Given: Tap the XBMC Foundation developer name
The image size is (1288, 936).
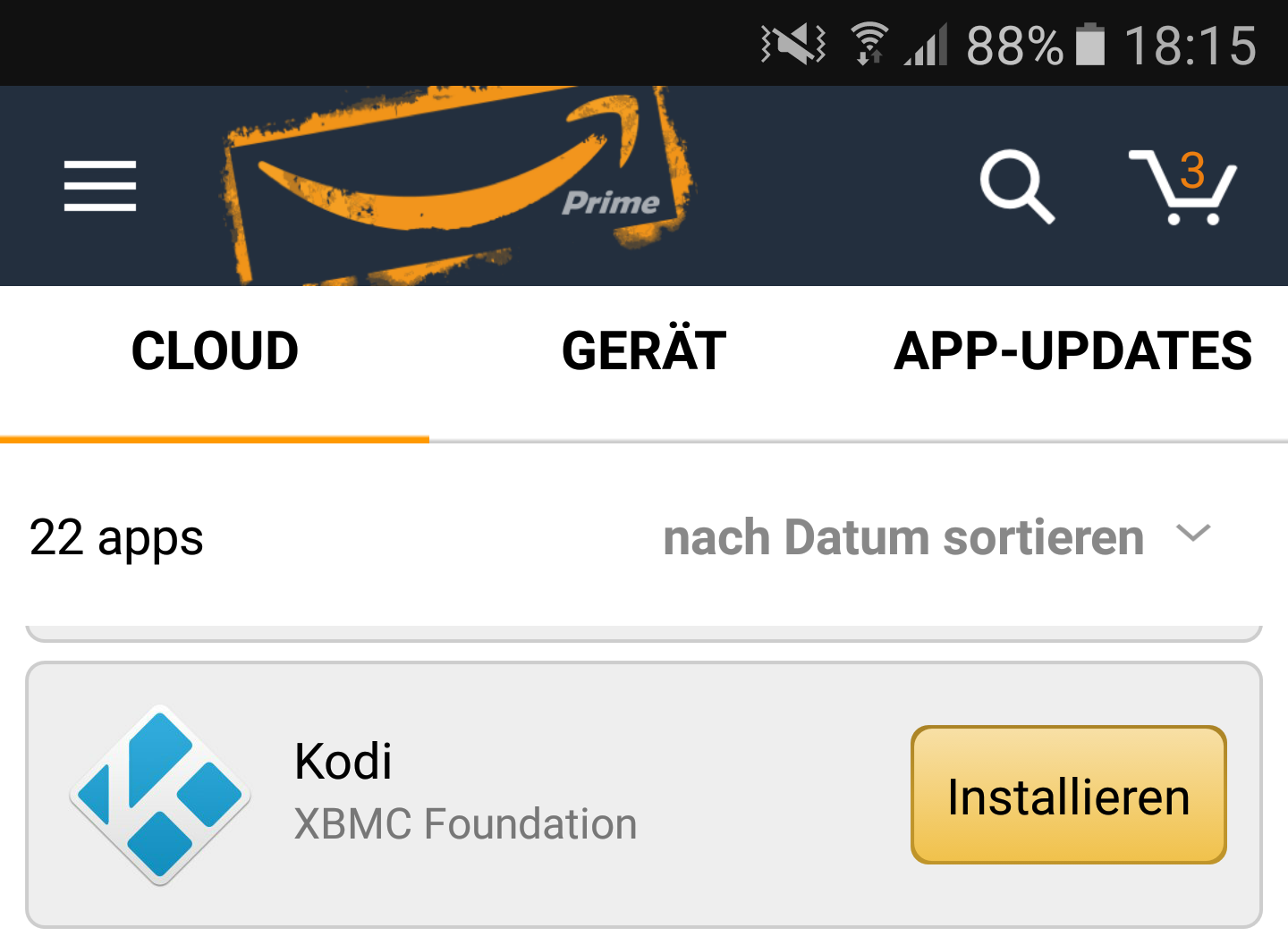Looking at the screenshot, I should [x=465, y=823].
